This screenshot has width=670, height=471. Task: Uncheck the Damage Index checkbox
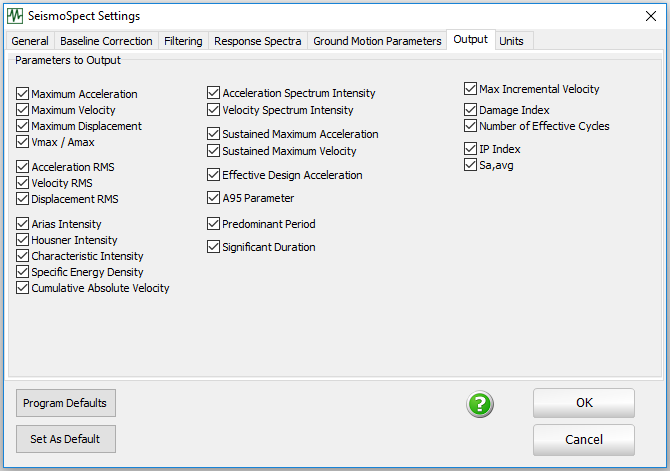click(471, 110)
